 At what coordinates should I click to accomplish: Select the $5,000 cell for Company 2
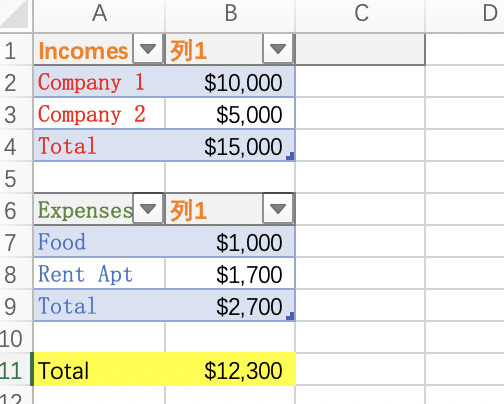tap(230, 114)
